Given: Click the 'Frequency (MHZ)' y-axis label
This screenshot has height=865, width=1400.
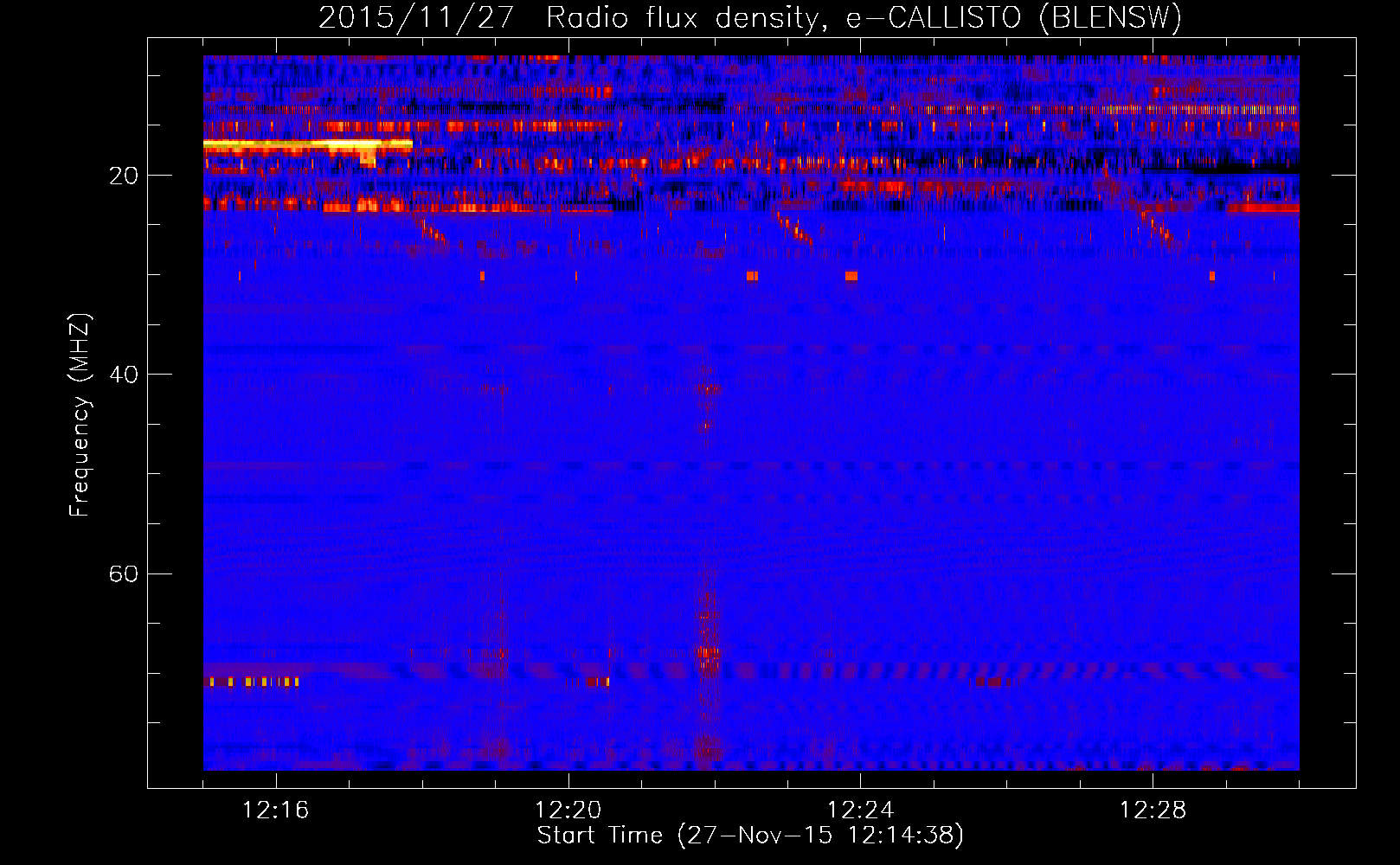Looking at the screenshot, I should (80, 415).
